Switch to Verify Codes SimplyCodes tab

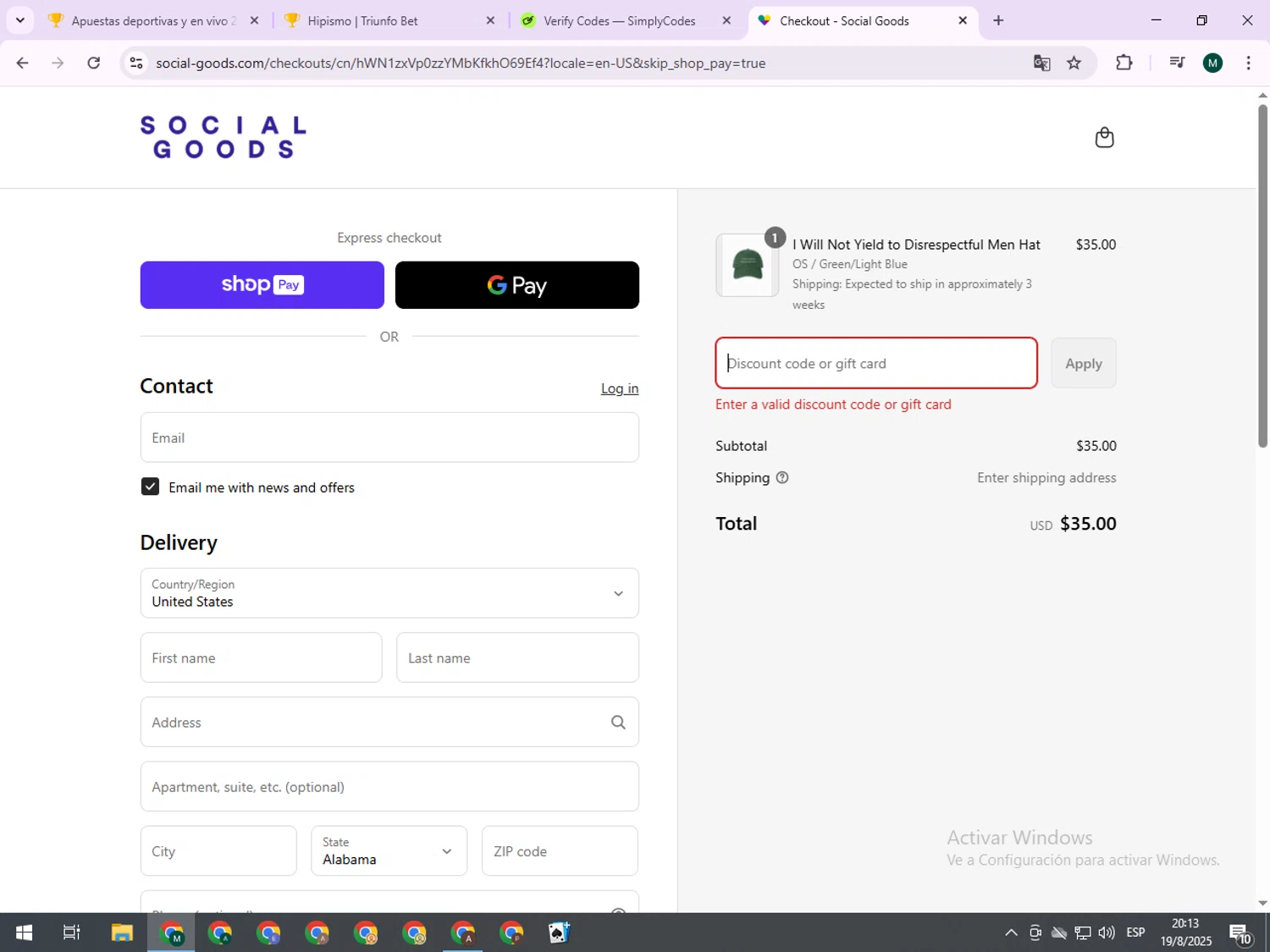[x=627, y=20]
